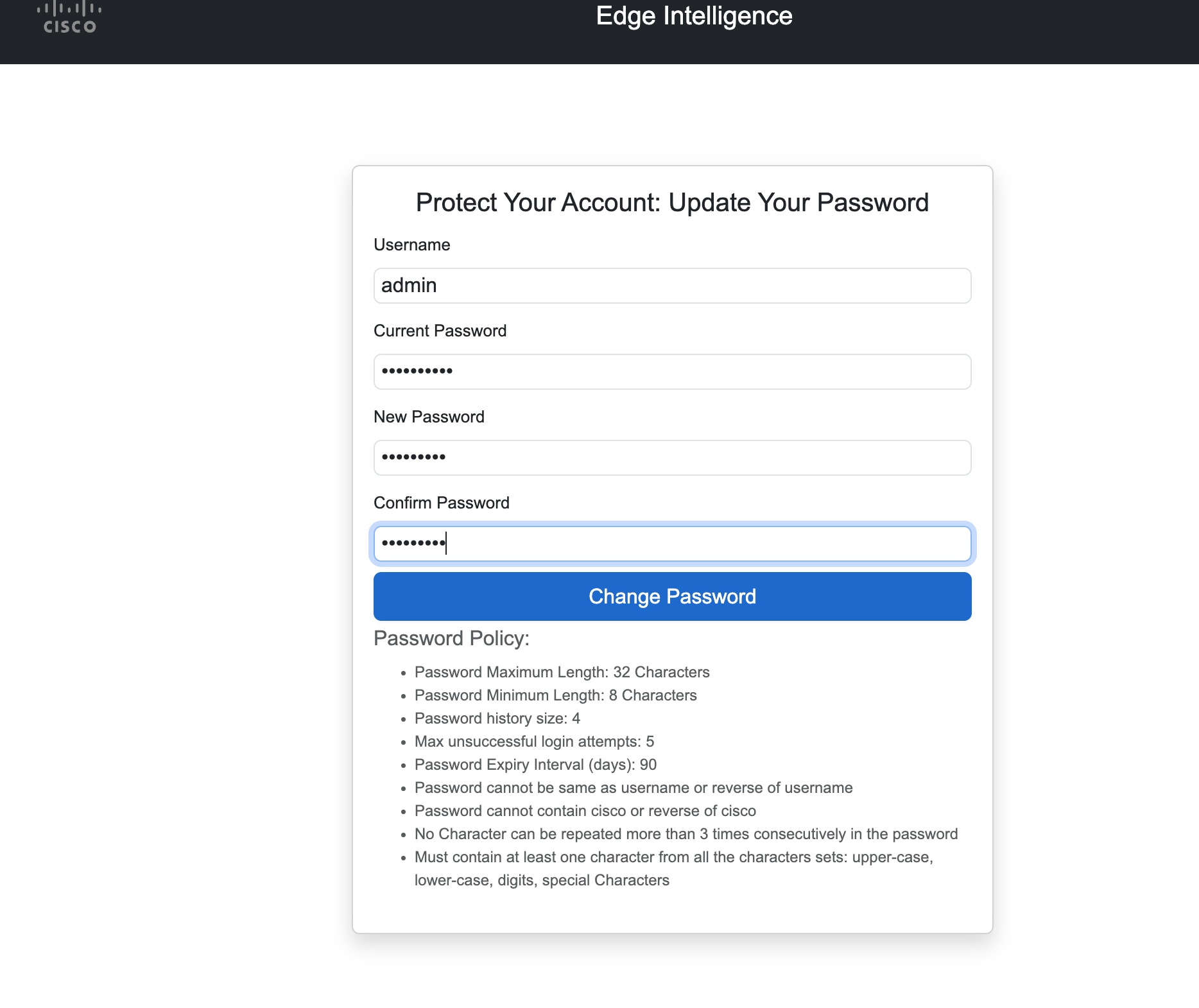Click the New Password label

point(429,417)
